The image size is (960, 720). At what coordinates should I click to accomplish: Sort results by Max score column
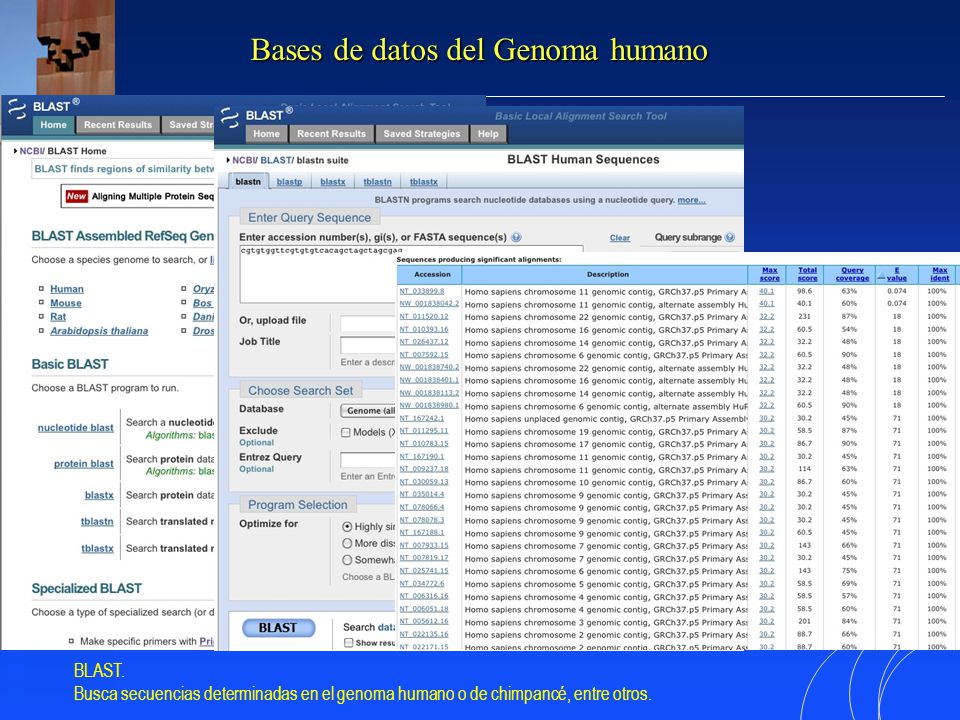click(770, 274)
